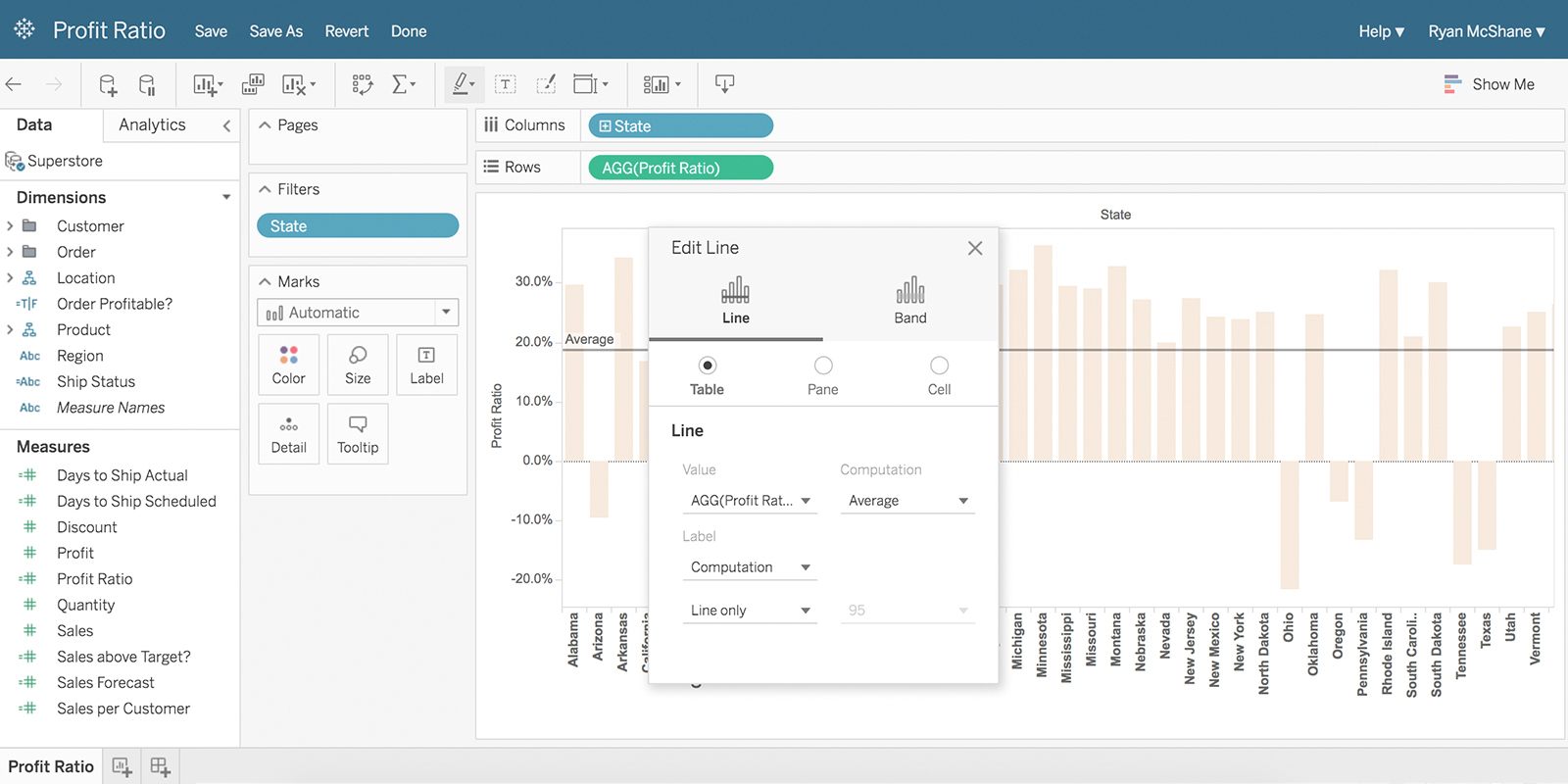This screenshot has height=784, width=1568.
Task: Select the Pane scope radio button
Action: click(823, 366)
